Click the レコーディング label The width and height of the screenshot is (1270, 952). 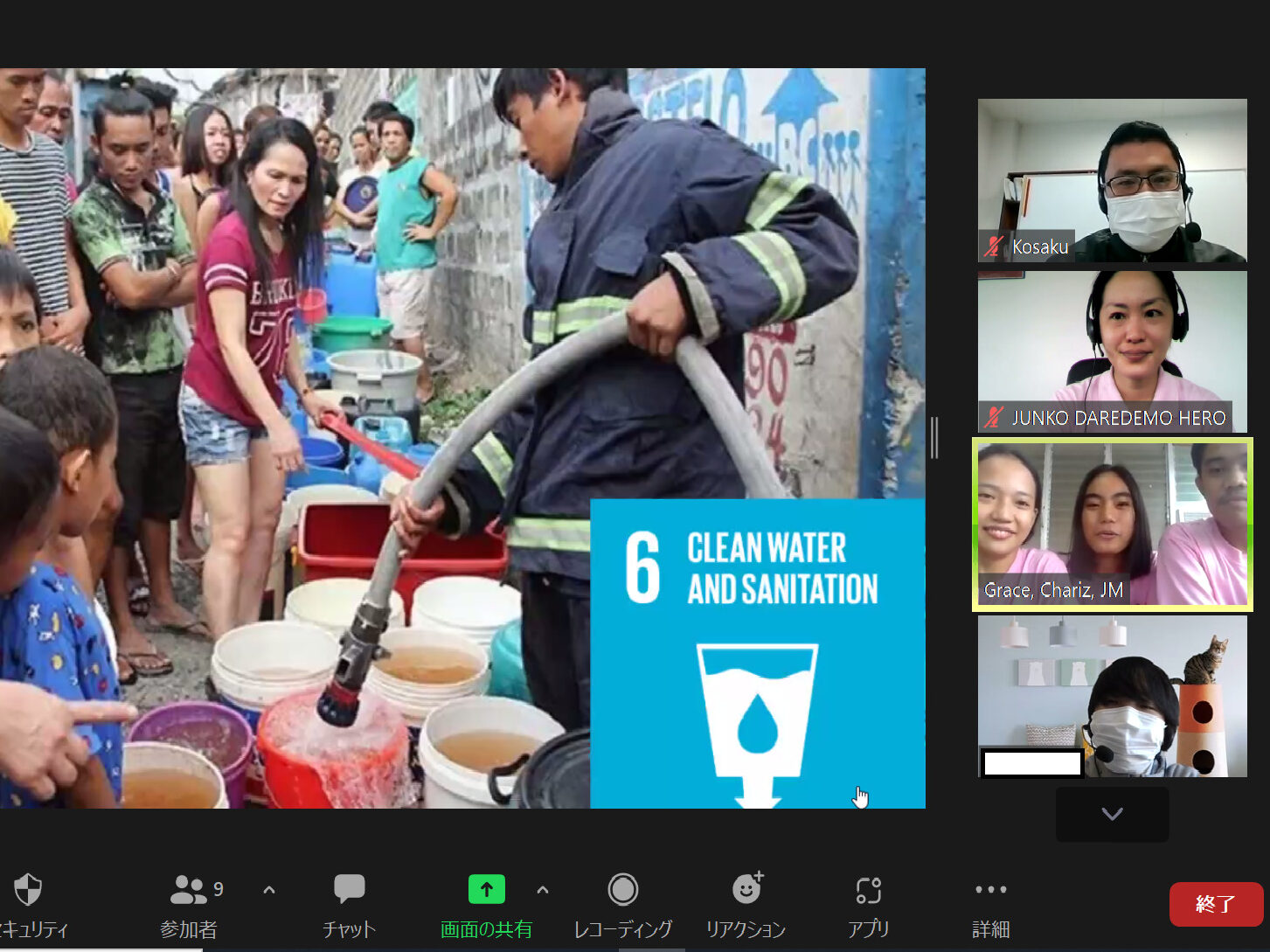[622, 929]
